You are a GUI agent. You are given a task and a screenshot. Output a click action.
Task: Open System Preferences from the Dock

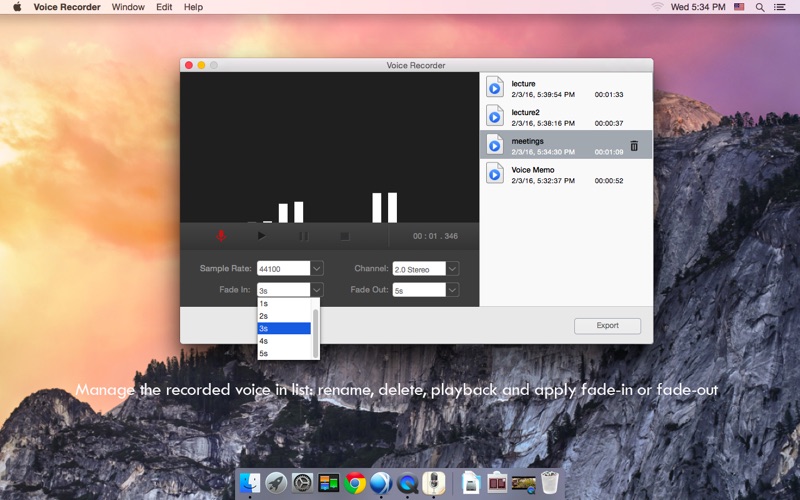pyautogui.click(x=302, y=483)
